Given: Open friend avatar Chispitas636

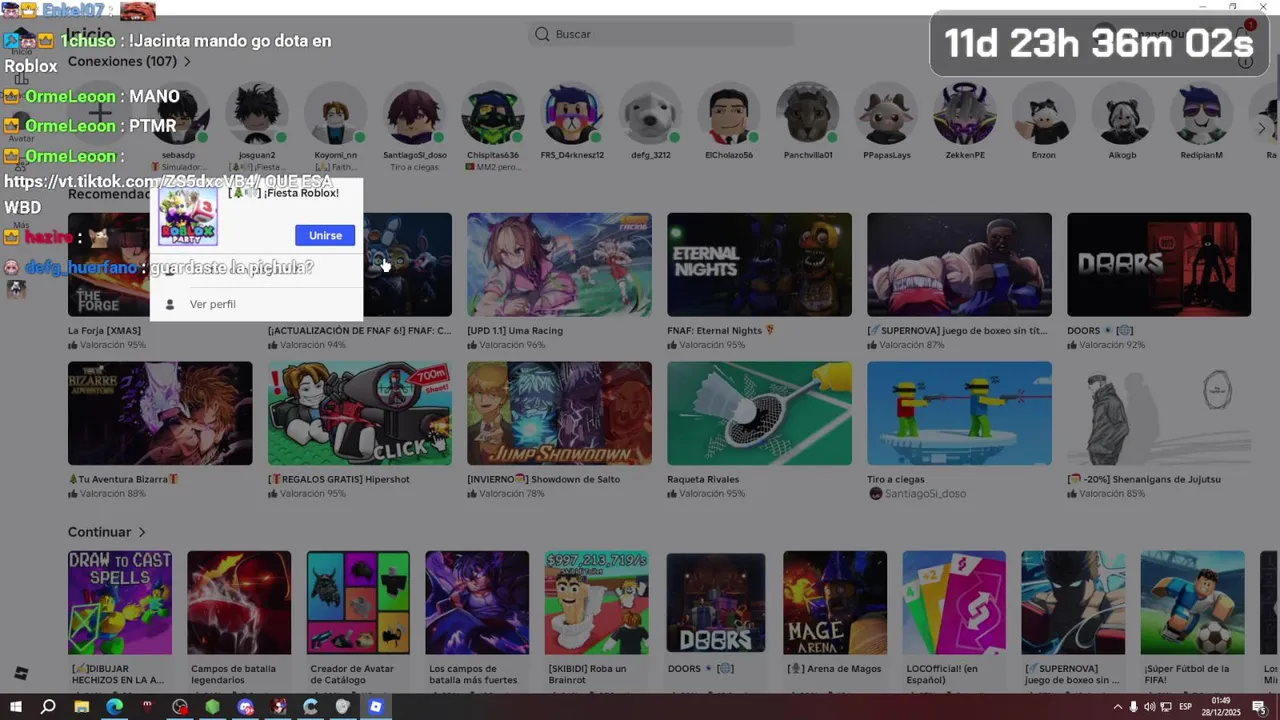Looking at the screenshot, I should point(492,114).
